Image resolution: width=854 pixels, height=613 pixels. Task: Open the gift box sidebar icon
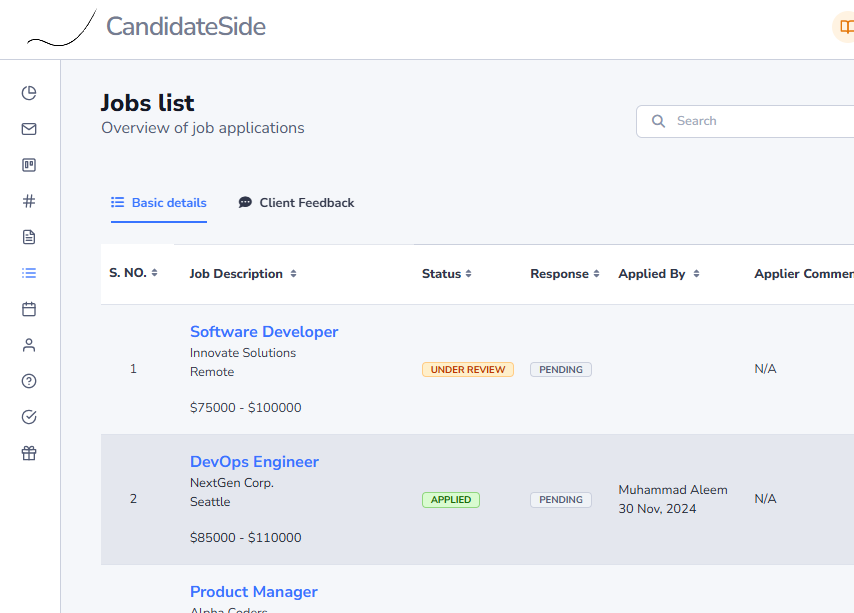pyautogui.click(x=29, y=453)
